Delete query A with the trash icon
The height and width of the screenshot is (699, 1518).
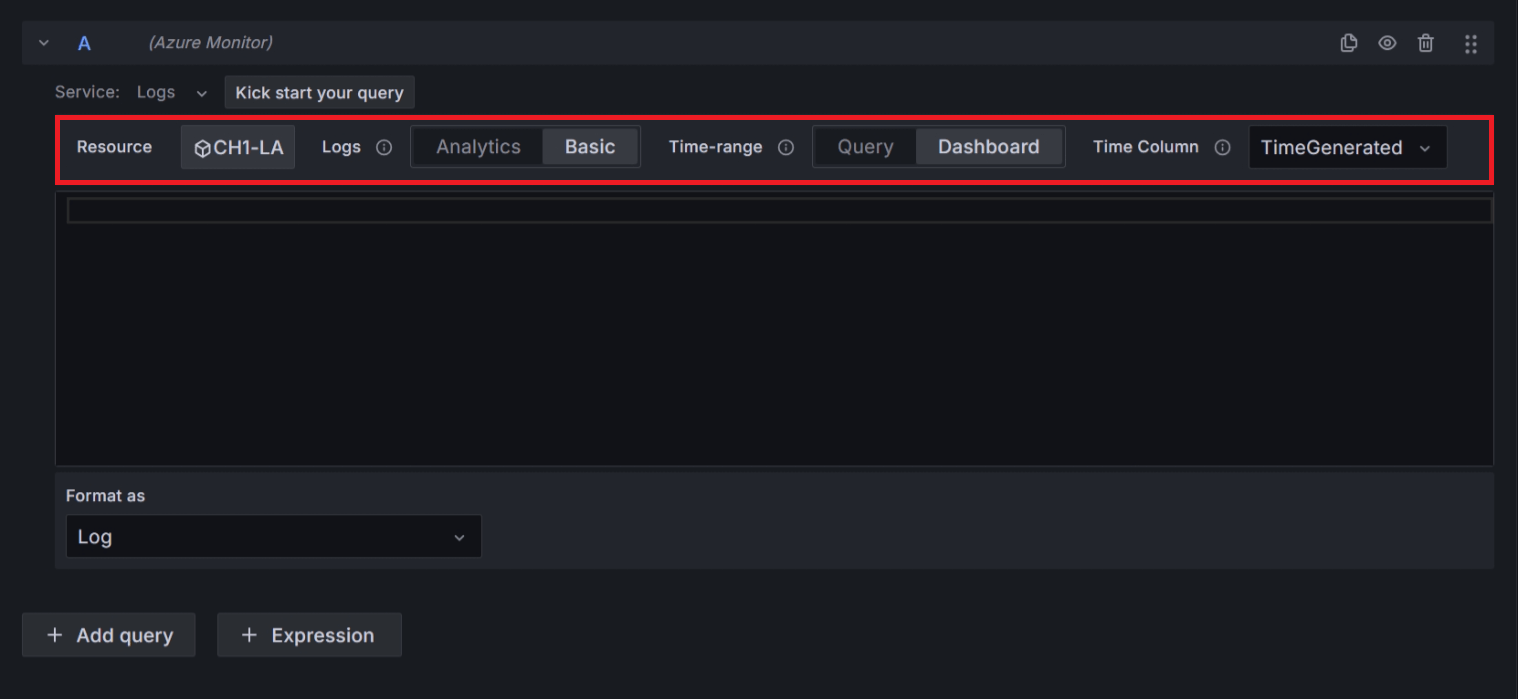[x=1426, y=43]
